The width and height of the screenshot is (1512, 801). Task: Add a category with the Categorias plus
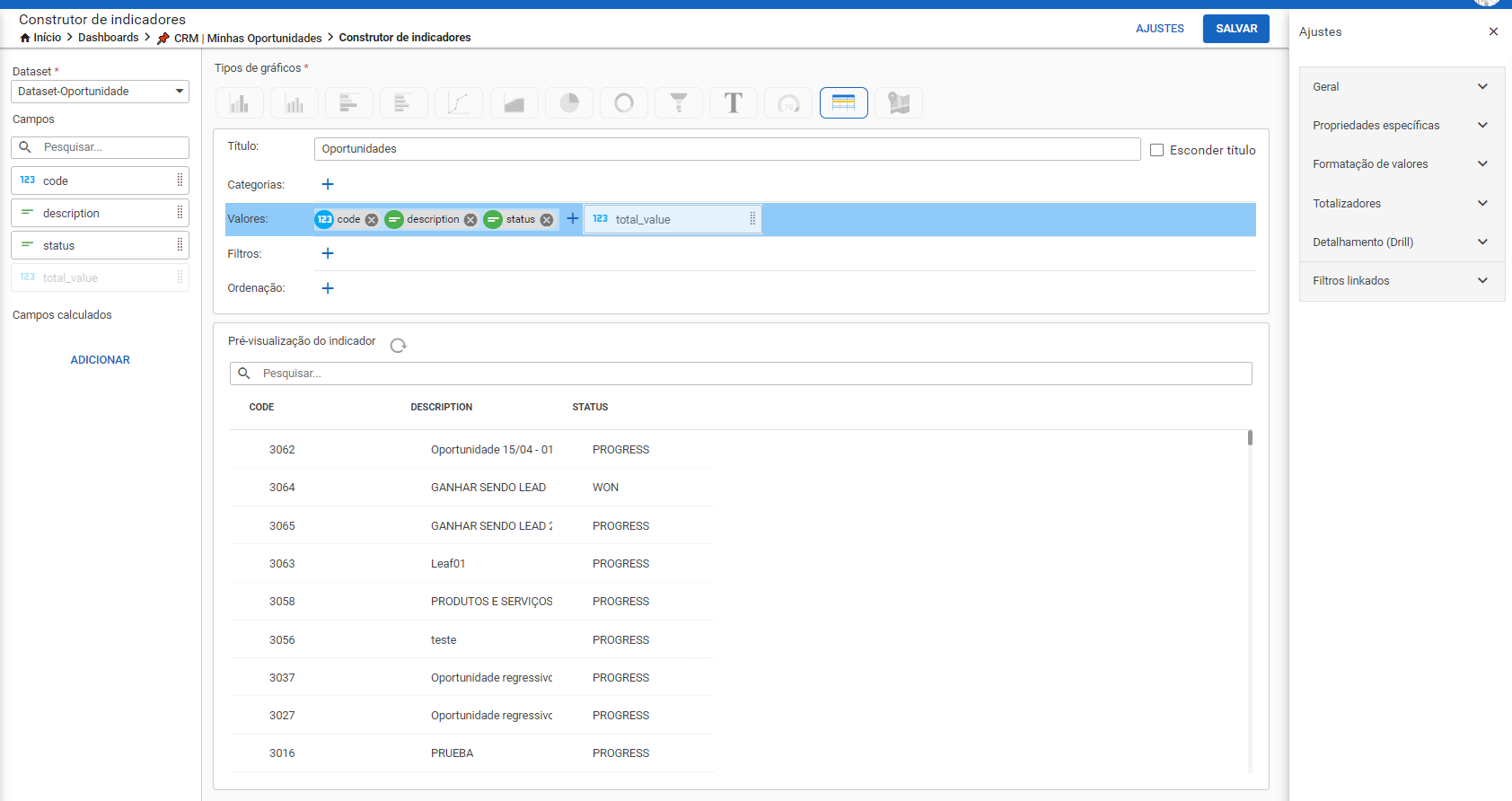point(328,184)
